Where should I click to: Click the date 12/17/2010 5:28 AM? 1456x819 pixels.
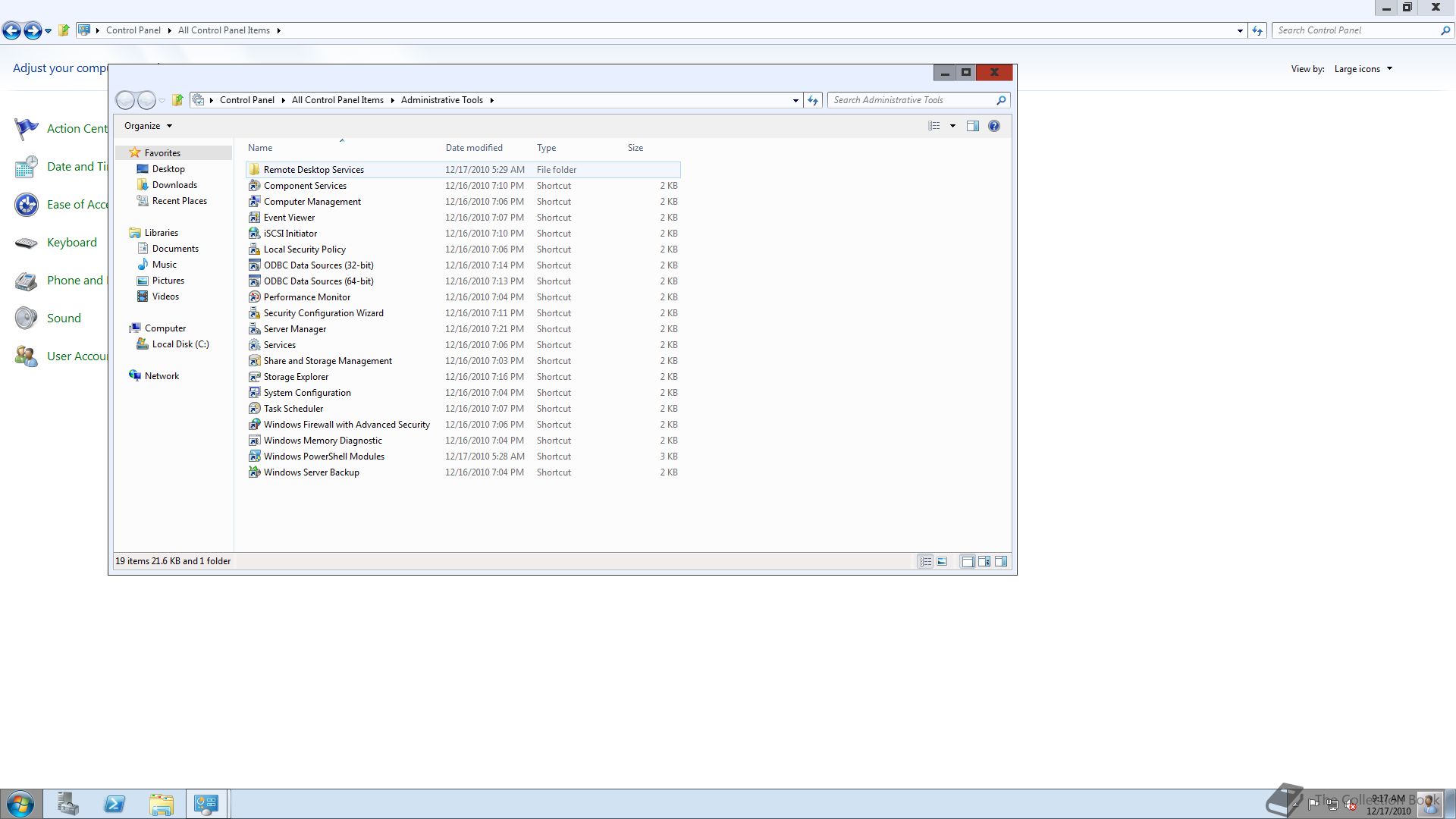pos(485,457)
